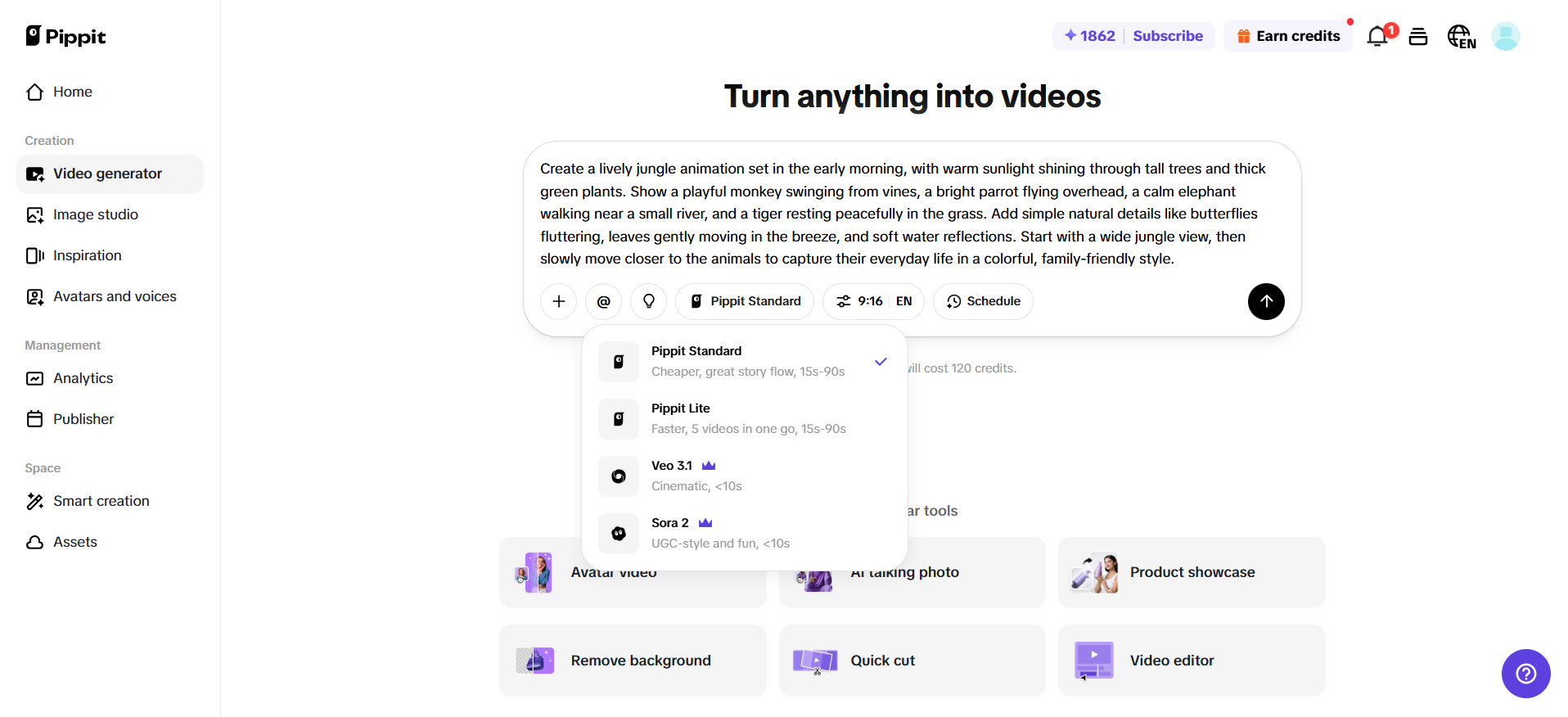The width and height of the screenshot is (1568, 717).
Task: Open notifications bell
Action: point(1378,36)
